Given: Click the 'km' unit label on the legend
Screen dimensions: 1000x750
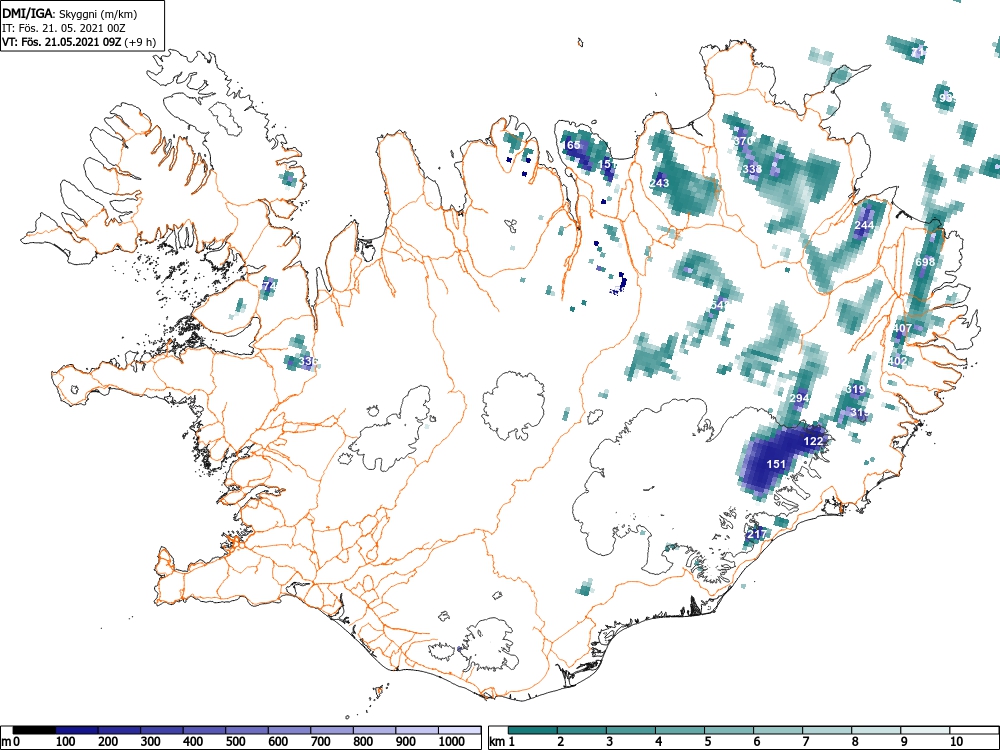Looking at the screenshot, I should click(x=497, y=742).
